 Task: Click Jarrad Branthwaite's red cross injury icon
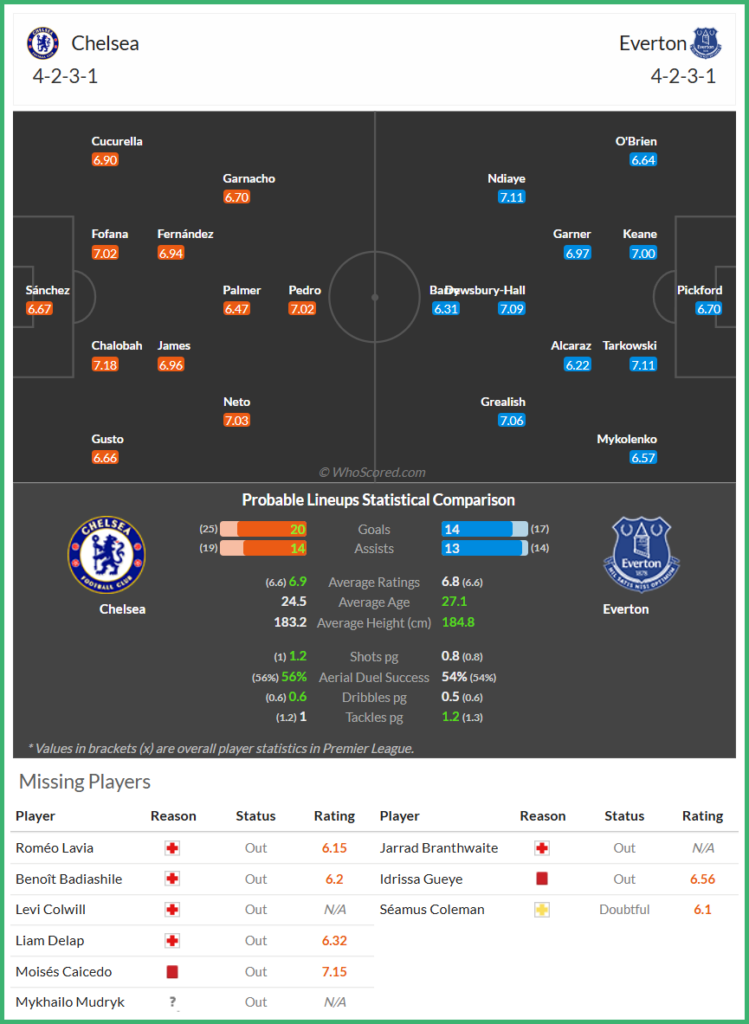tap(543, 848)
